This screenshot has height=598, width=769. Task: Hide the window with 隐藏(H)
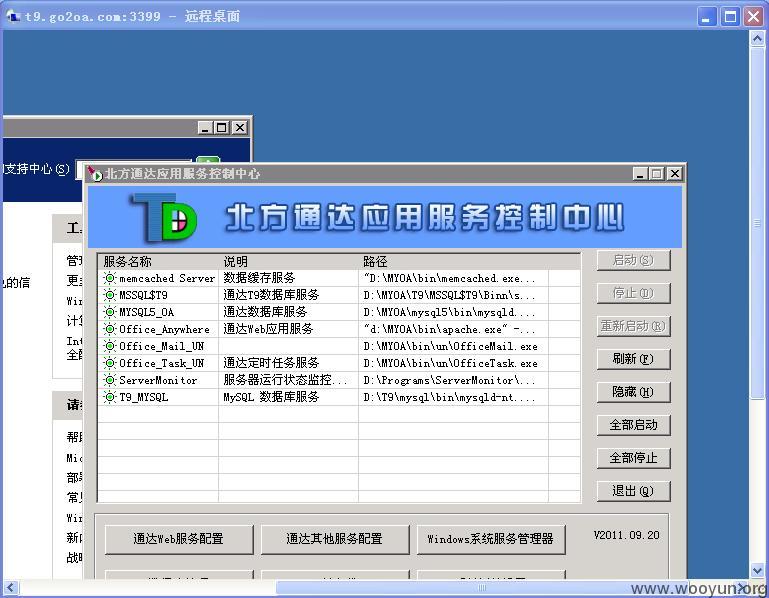pos(633,391)
